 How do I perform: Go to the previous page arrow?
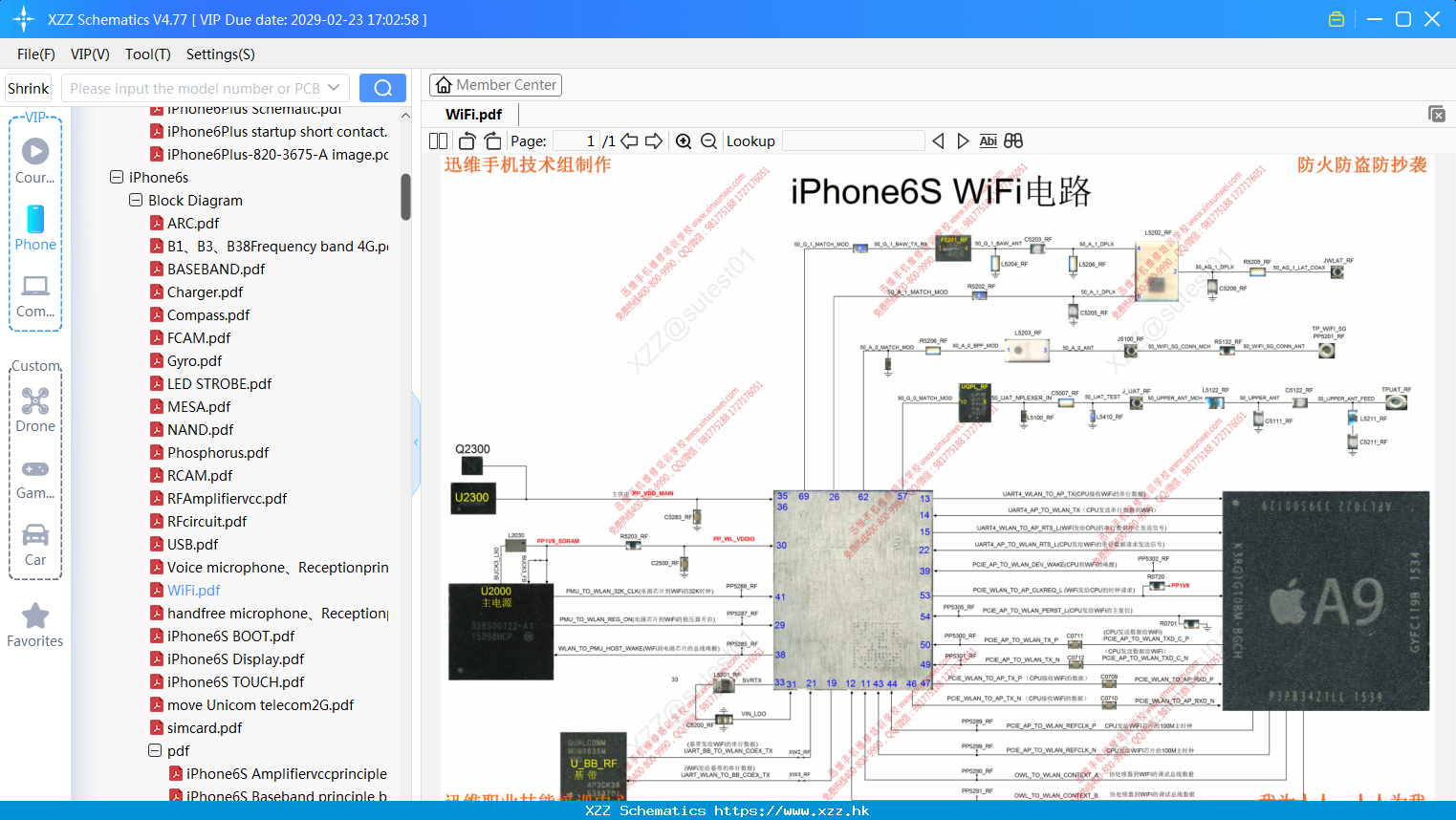(629, 140)
